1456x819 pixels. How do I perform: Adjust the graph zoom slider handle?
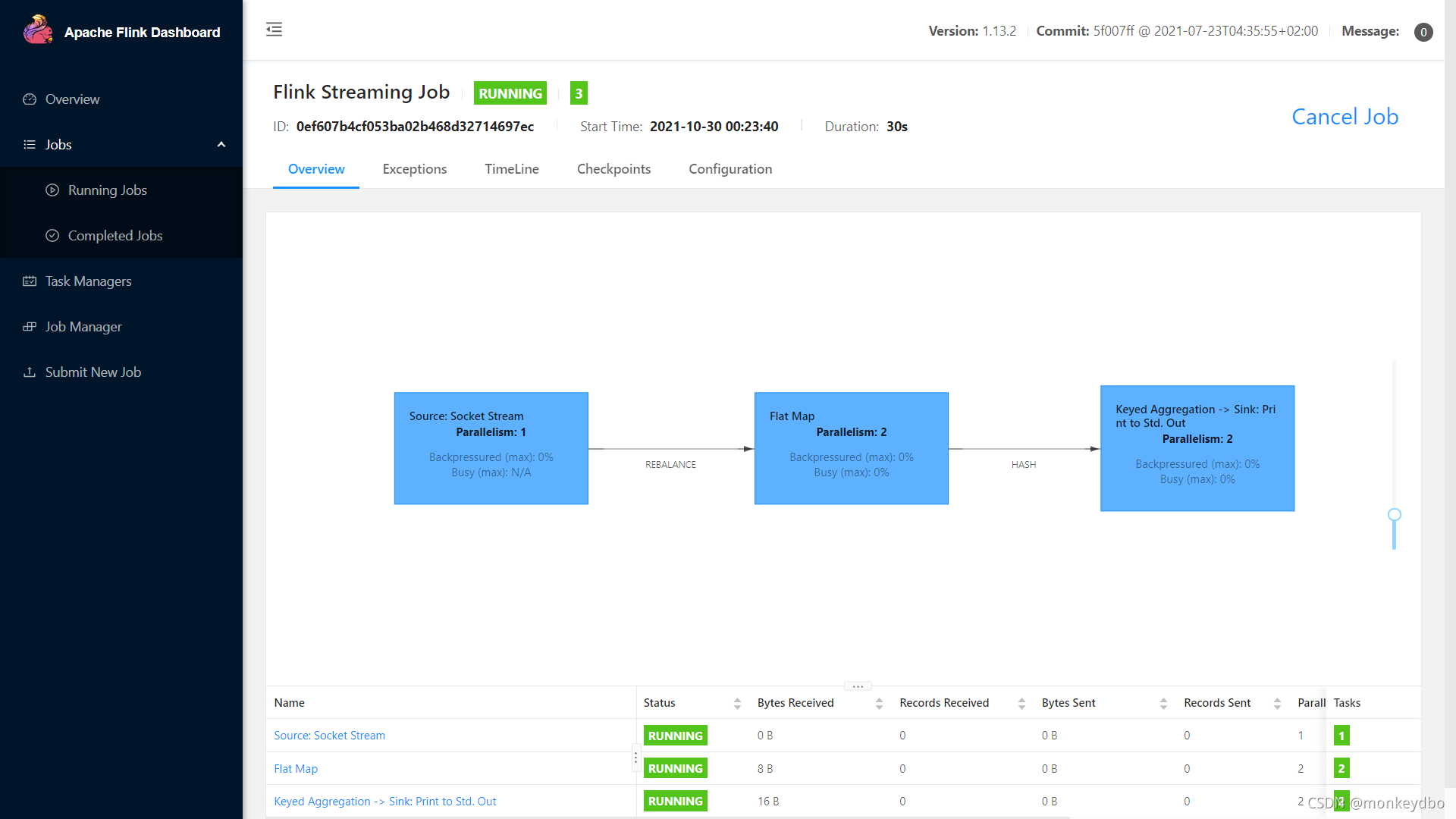point(1394,515)
